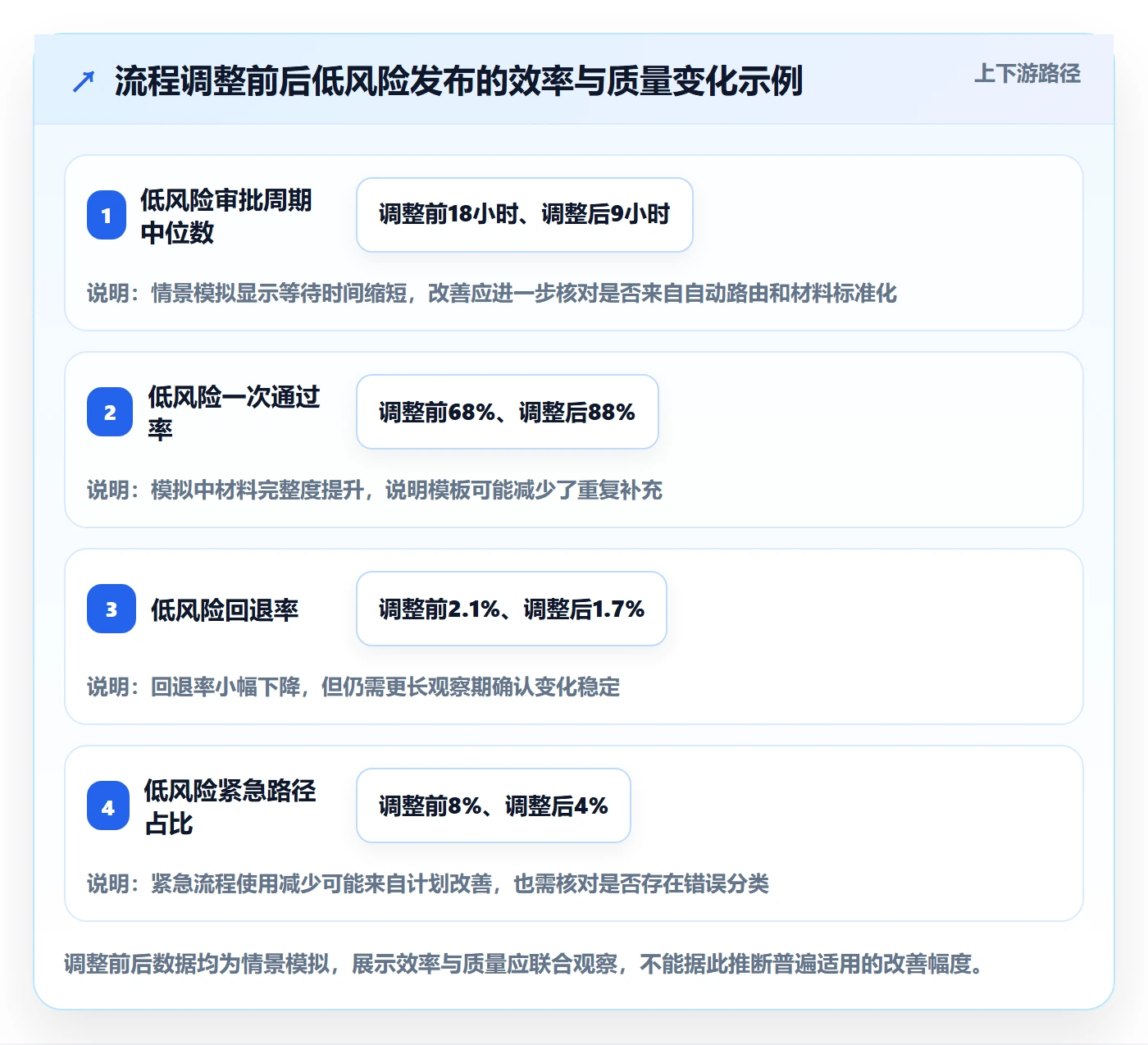Click the blue arrow icon beside the title
The image size is (1148, 1045).
click(84, 81)
